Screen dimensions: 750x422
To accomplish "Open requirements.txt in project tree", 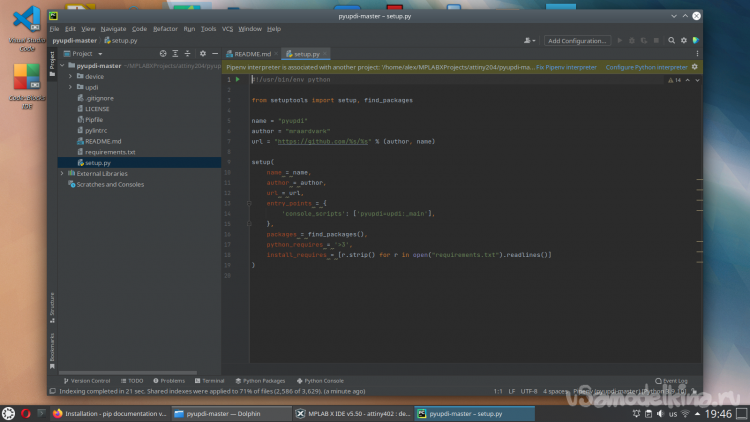I will pyautogui.click(x=109, y=152).
